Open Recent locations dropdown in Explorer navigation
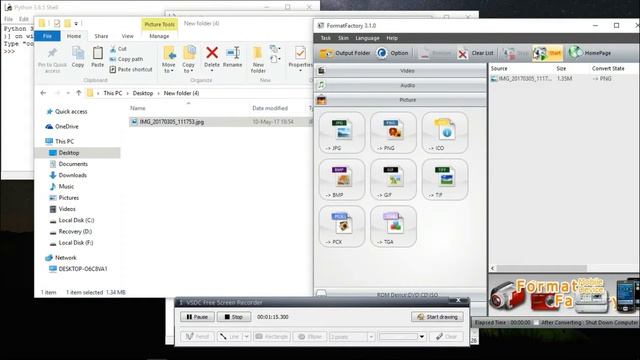The image size is (640, 360). click(x=68, y=93)
